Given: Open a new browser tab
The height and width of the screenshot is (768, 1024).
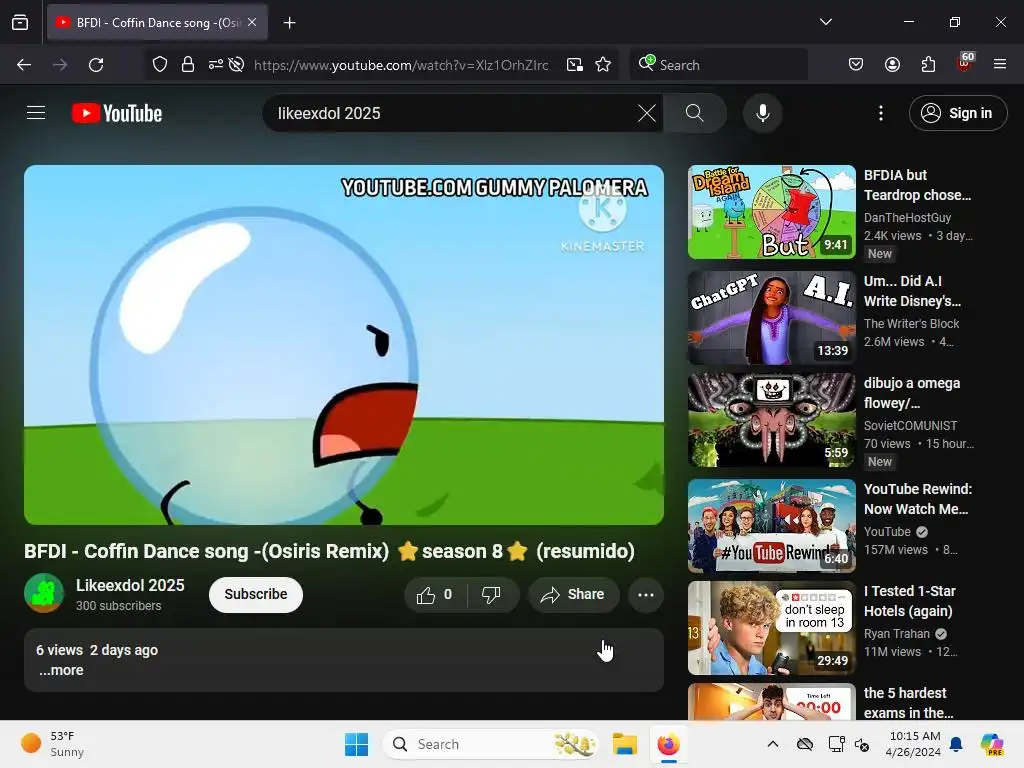Looking at the screenshot, I should 289,23.
